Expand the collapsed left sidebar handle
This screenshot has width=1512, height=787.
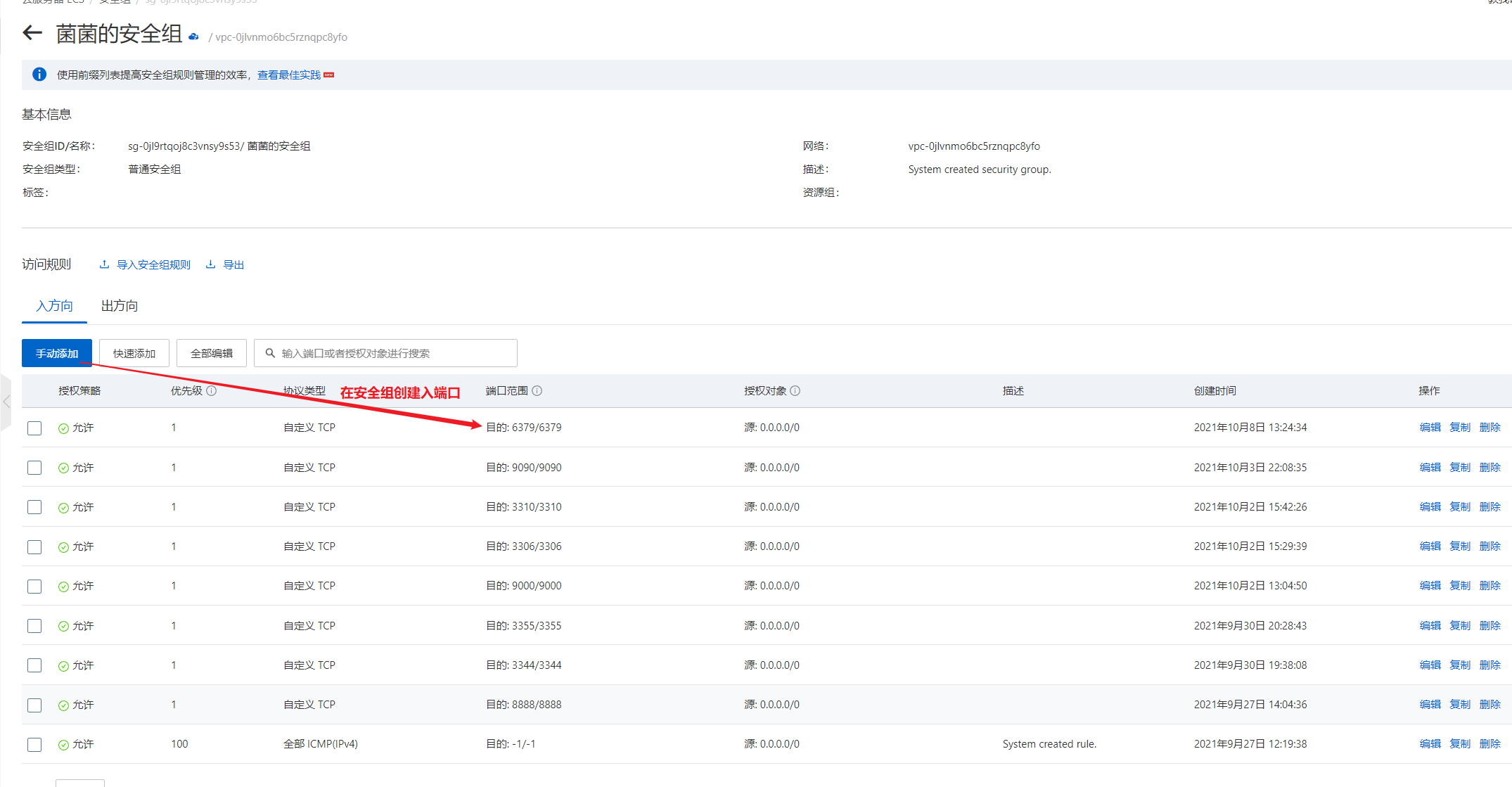(x=6, y=402)
